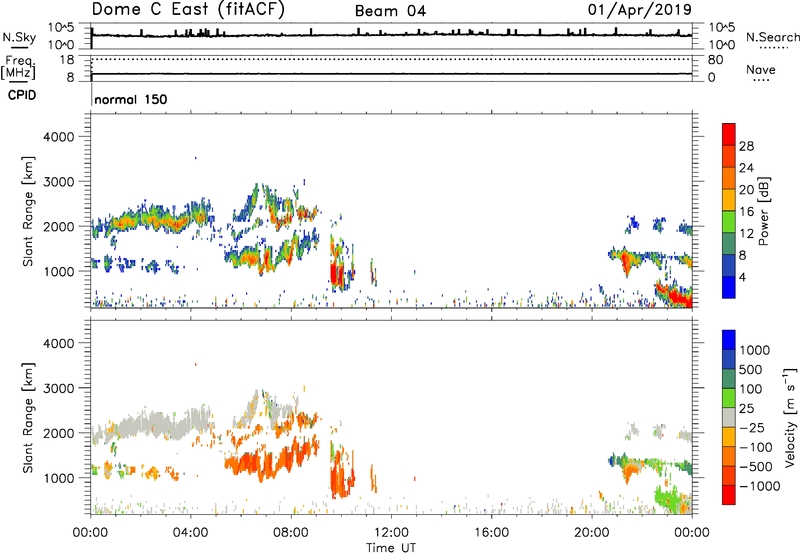Click the 'N.Sky' label
This screenshot has width=800, height=554.
pyautogui.click(x=19, y=37)
